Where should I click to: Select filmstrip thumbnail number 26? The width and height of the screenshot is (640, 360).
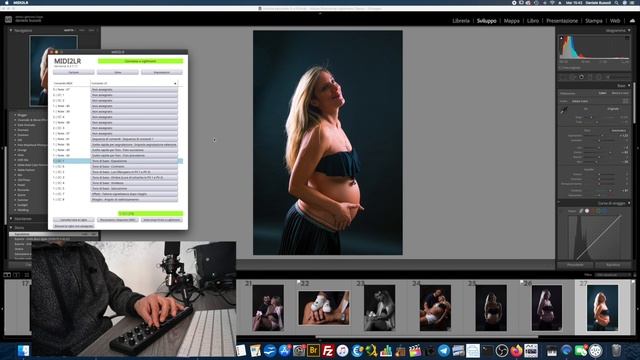pos(547,308)
